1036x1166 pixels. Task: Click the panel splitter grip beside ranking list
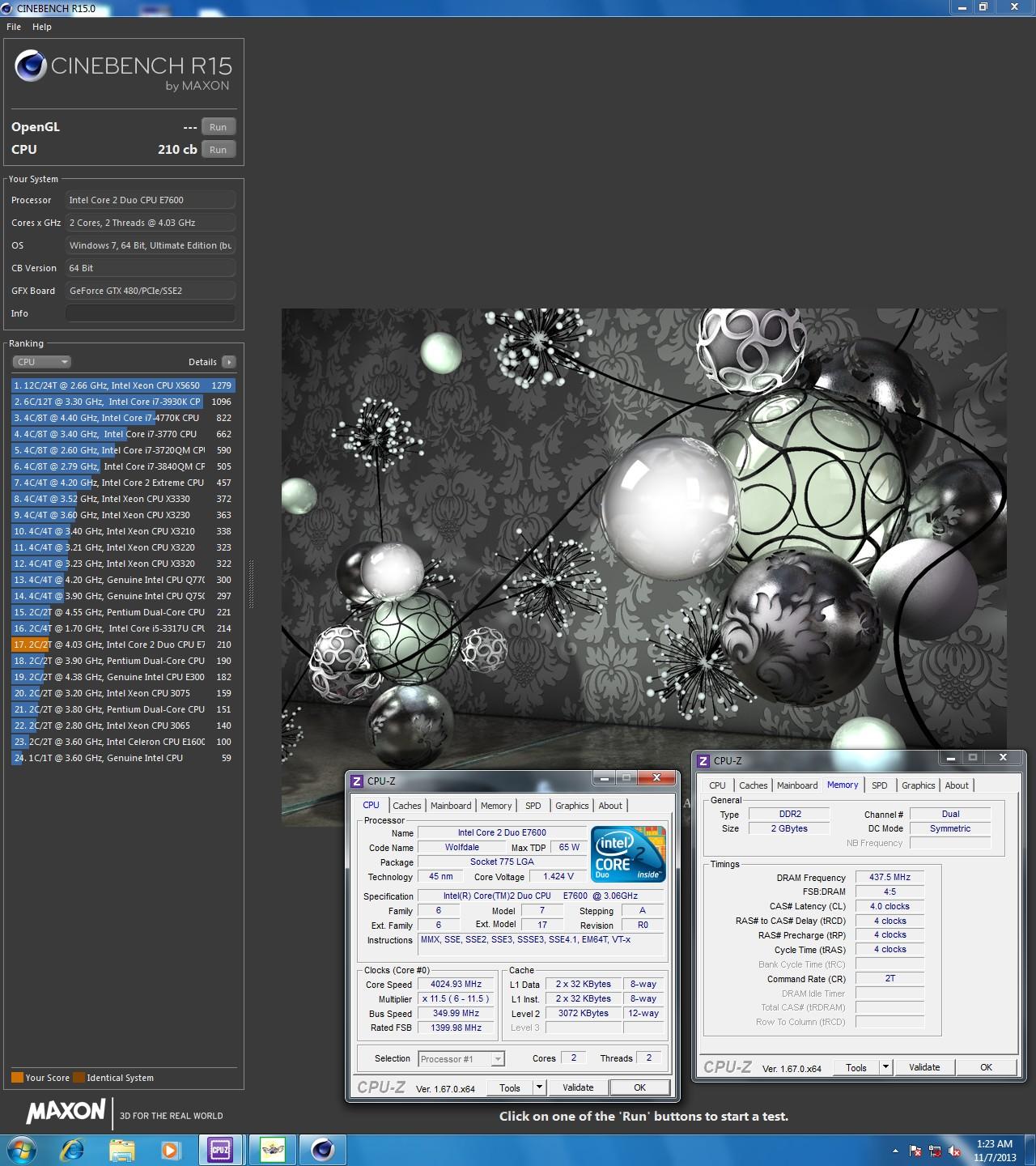pos(251,583)
